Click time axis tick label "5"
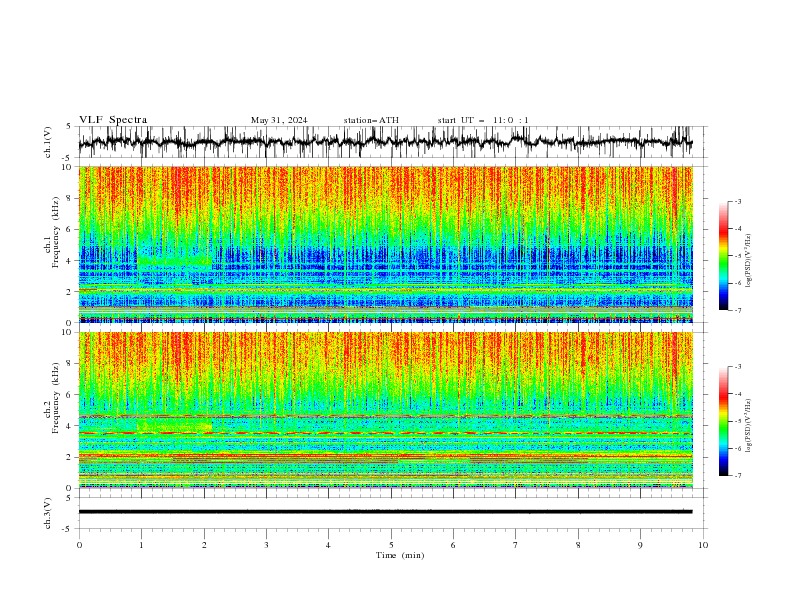The width and height of the screenshot is (792, 612). point(391,545)
